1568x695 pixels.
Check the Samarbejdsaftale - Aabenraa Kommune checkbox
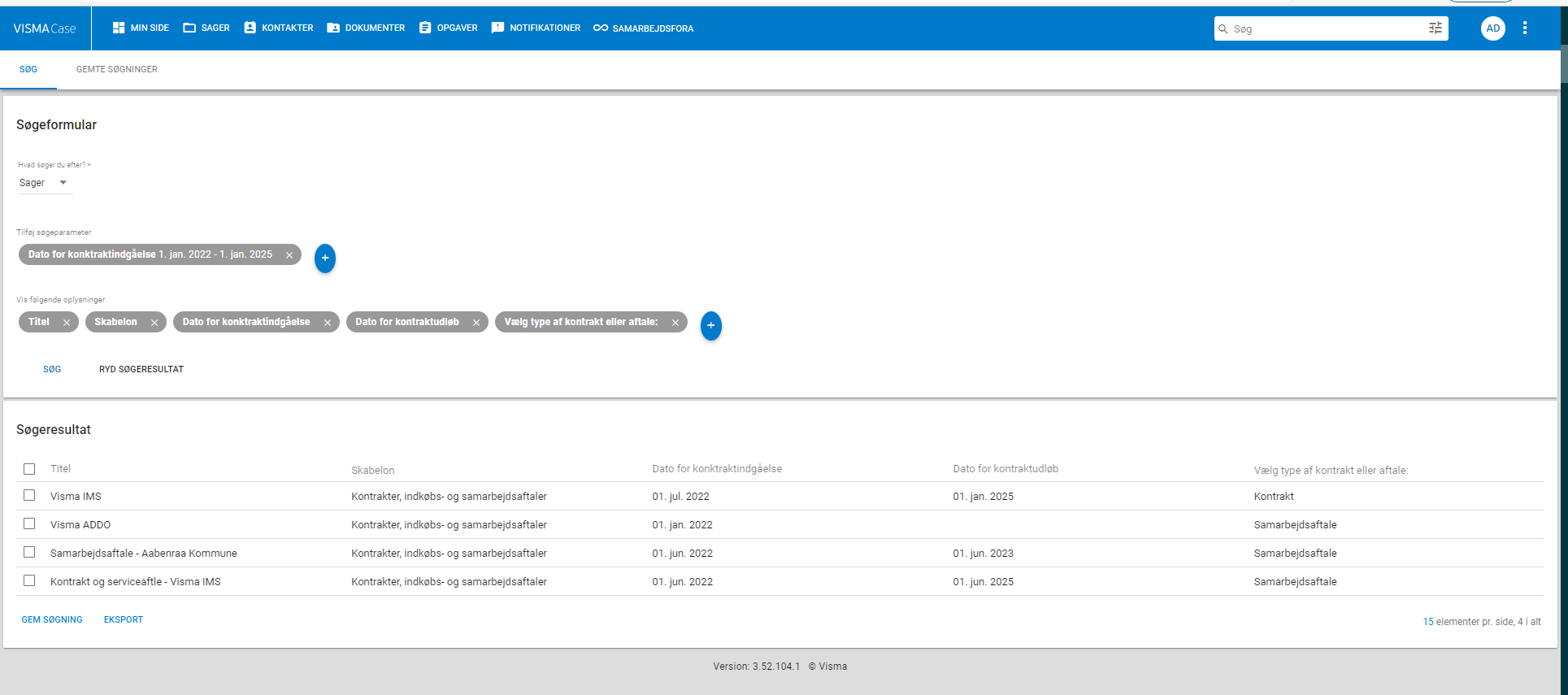[29, 552]
